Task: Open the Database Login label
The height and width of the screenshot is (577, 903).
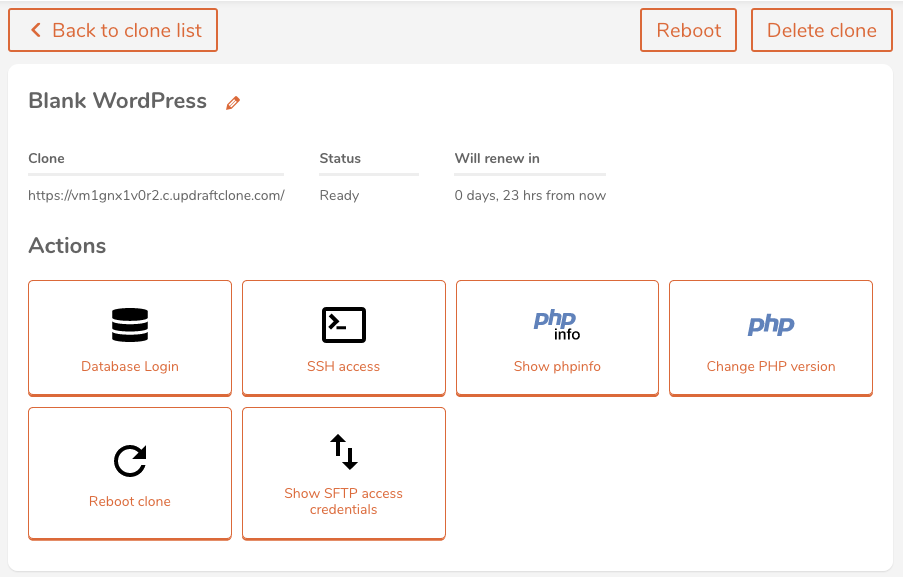Action: [130, 366]
